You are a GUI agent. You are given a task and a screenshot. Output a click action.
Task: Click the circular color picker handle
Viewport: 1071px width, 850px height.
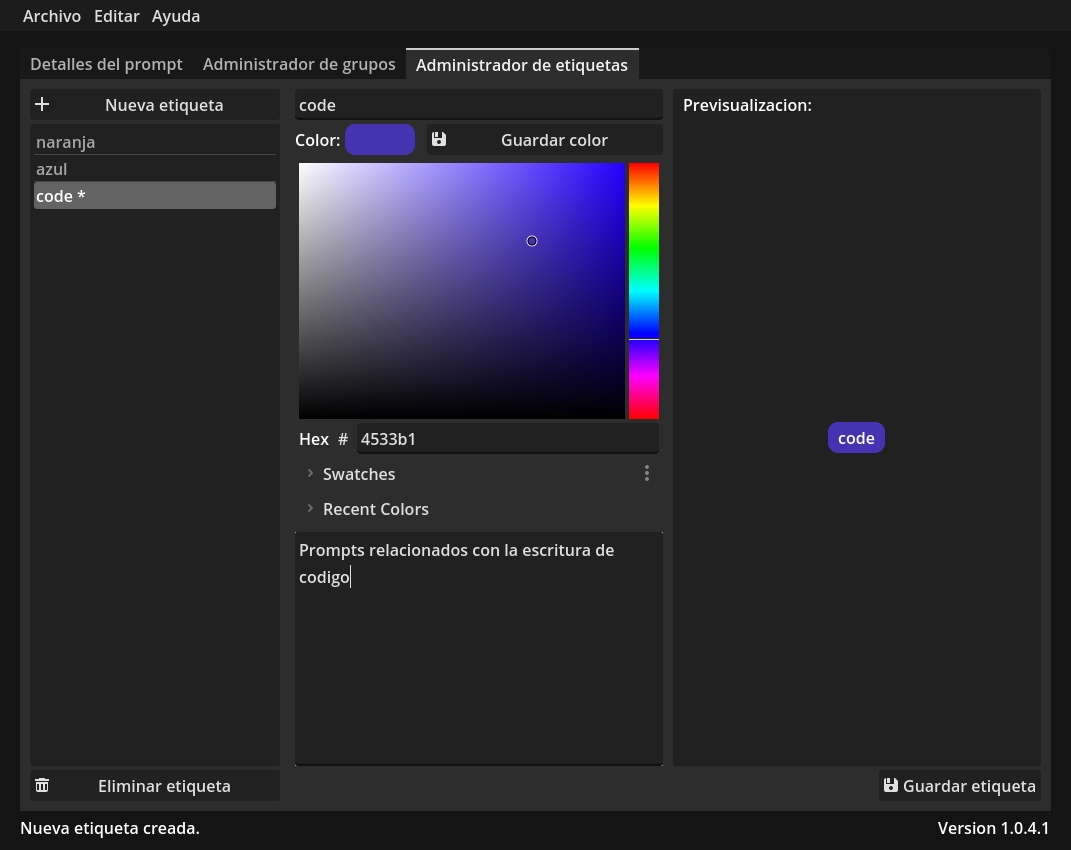pos(532,241)
